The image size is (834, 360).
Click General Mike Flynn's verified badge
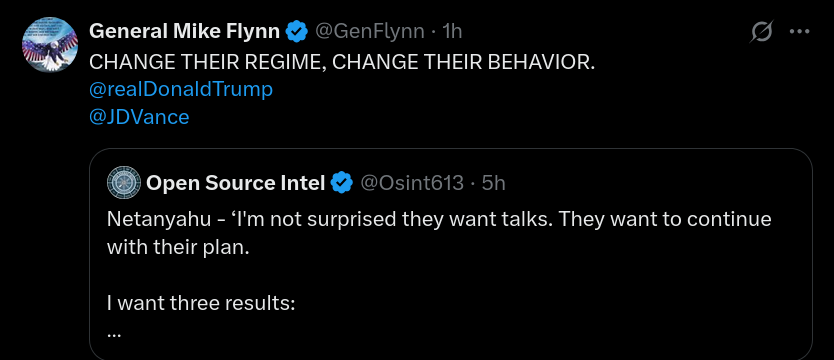click(297, 32)
